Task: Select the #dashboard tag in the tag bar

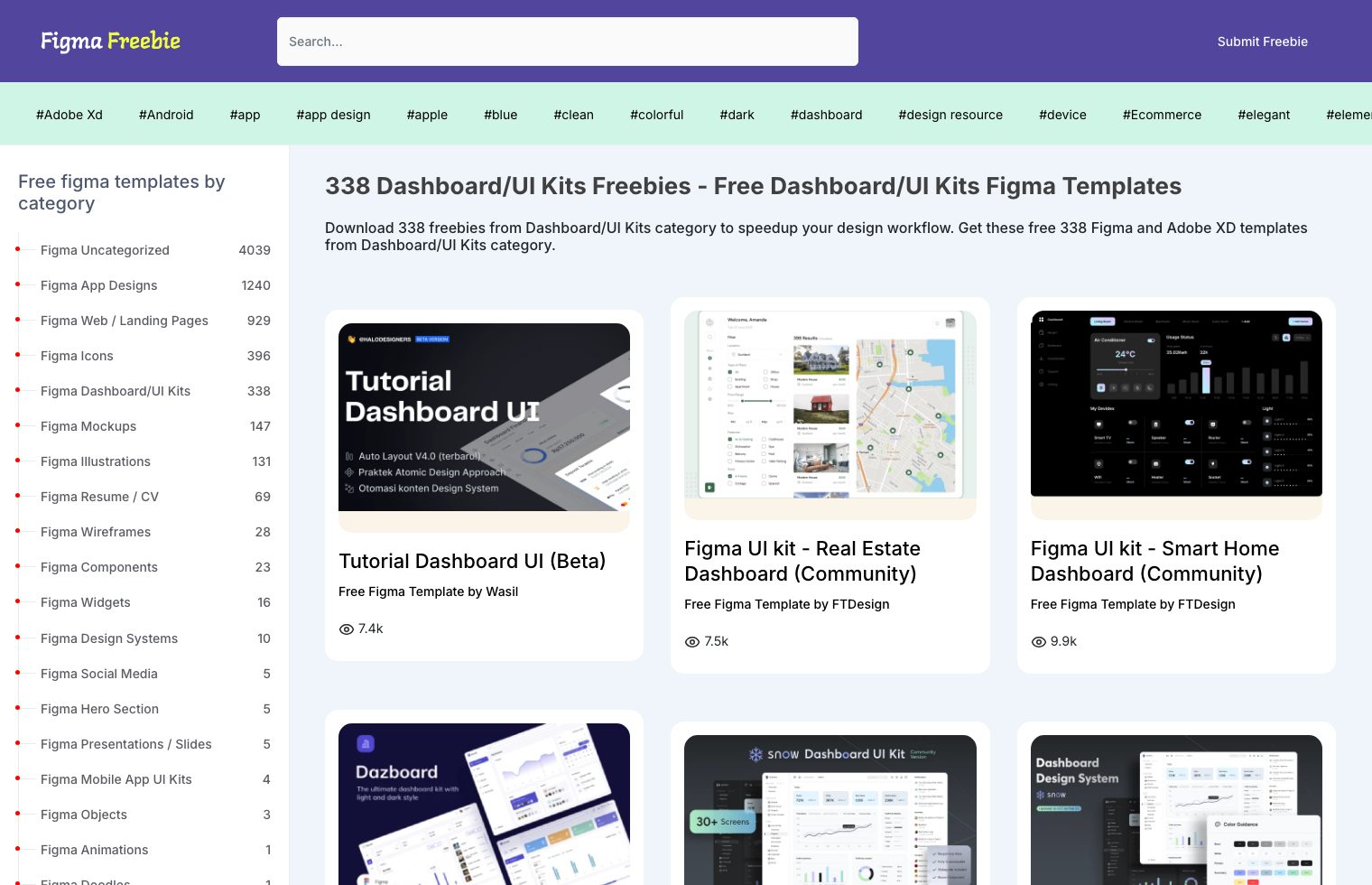Action: point(826,115)
